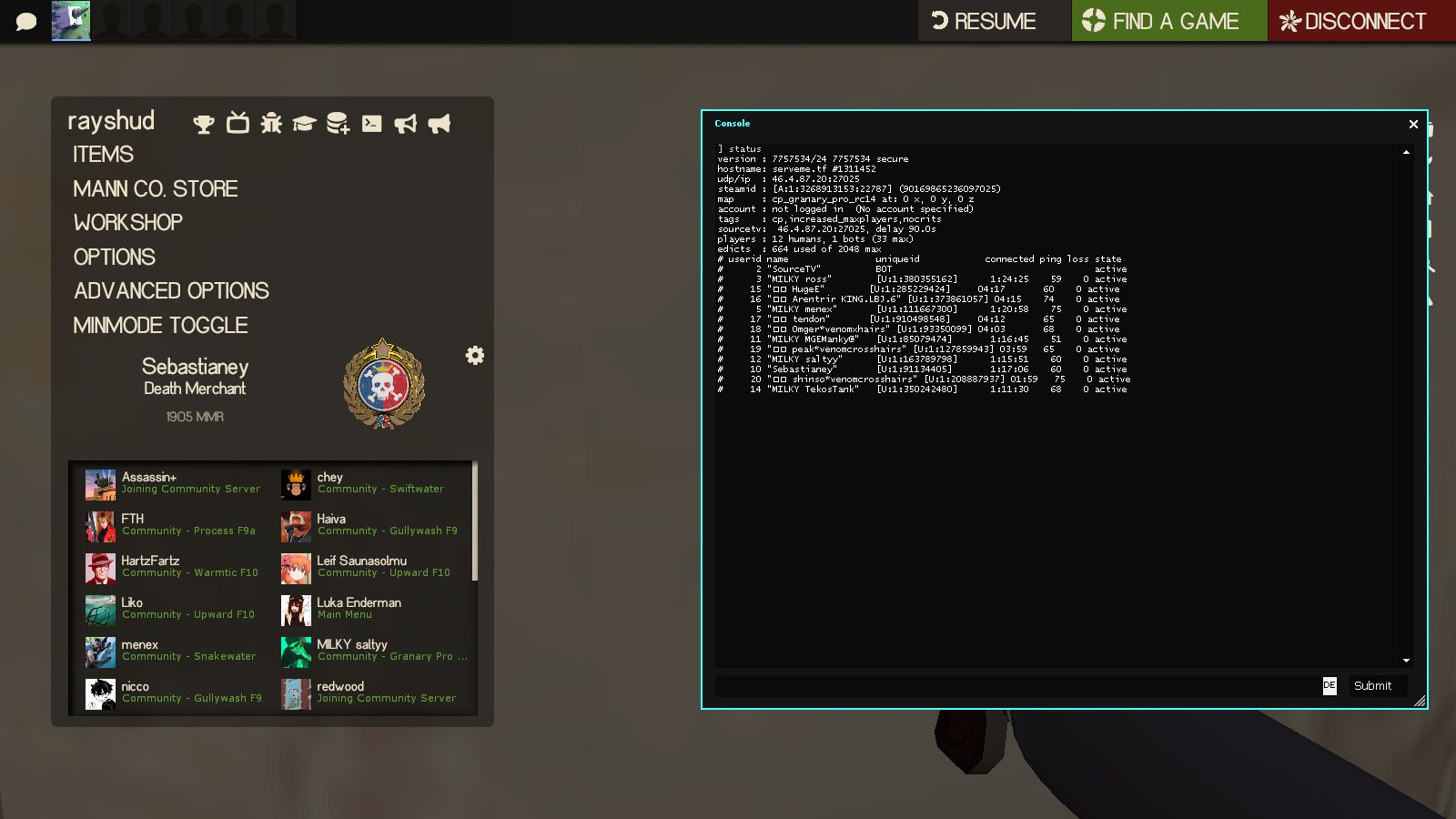Click the 'SourceTV' BOT console row
The height and width of the screenshot is (819, 1456).
pyautogui.click(x=922, y=269)
